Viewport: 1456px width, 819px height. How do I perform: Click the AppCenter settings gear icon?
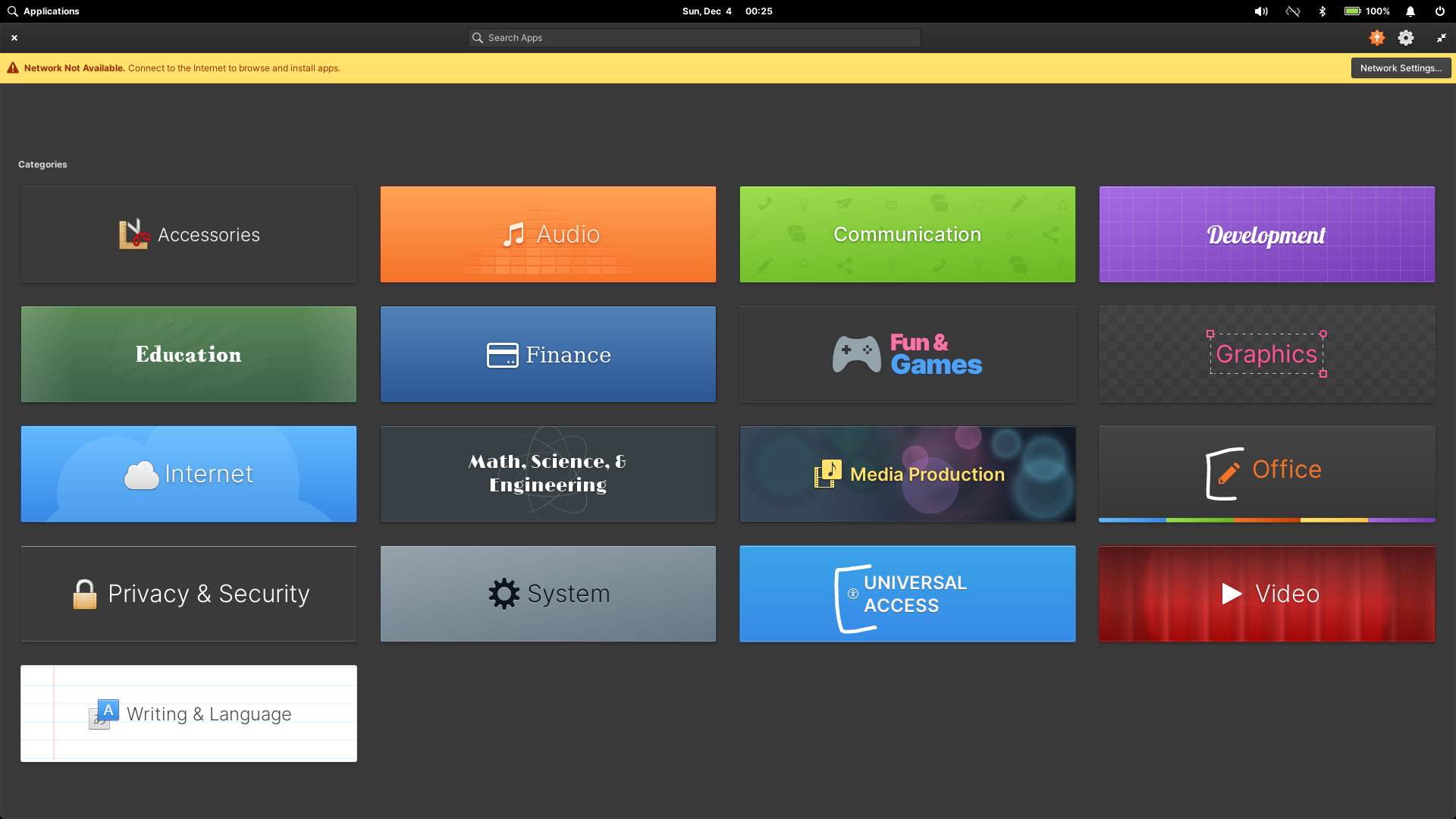1405,37
